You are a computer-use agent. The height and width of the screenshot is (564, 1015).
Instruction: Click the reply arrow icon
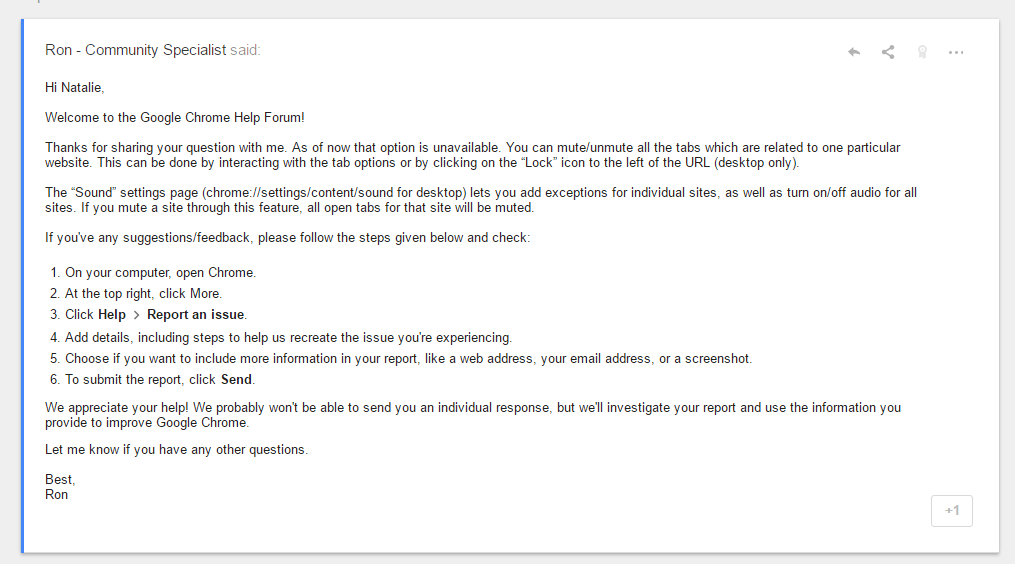click(x=854, y=52)
